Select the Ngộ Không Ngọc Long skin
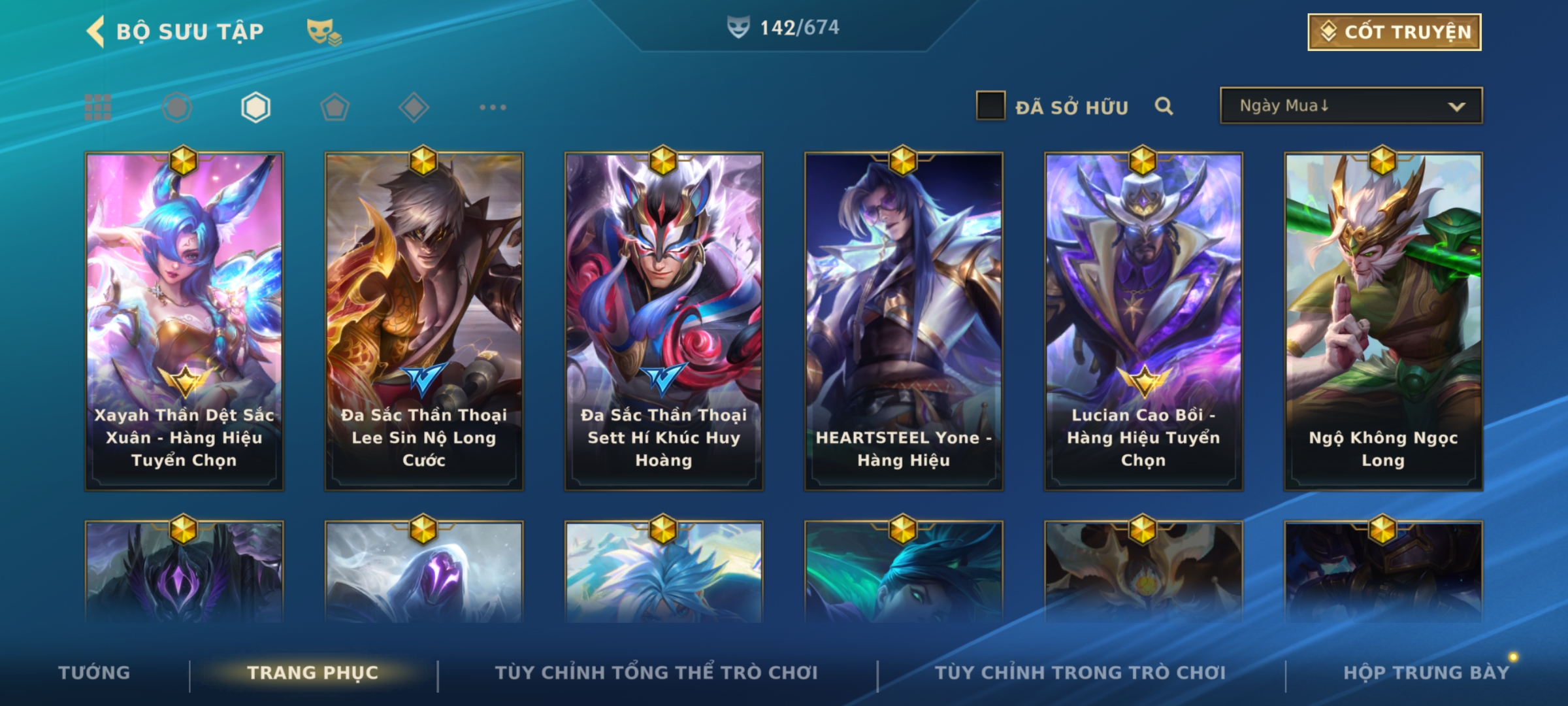The width and height of the screenshot is (1568, 706). click(x=1383, y=322)
